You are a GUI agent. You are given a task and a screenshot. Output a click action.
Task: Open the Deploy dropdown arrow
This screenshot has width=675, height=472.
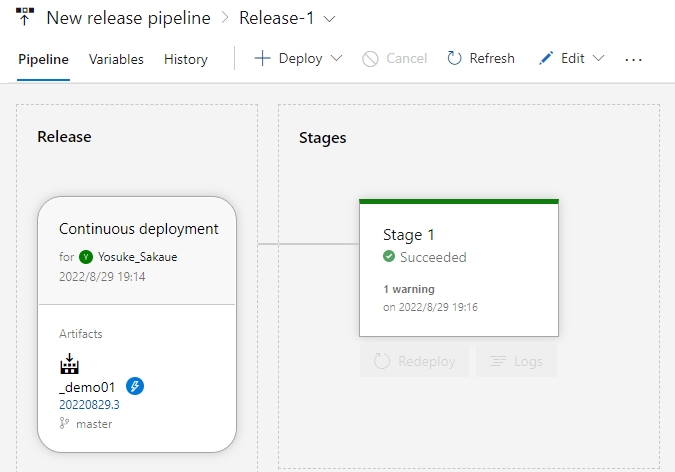(x=336, y=59)
